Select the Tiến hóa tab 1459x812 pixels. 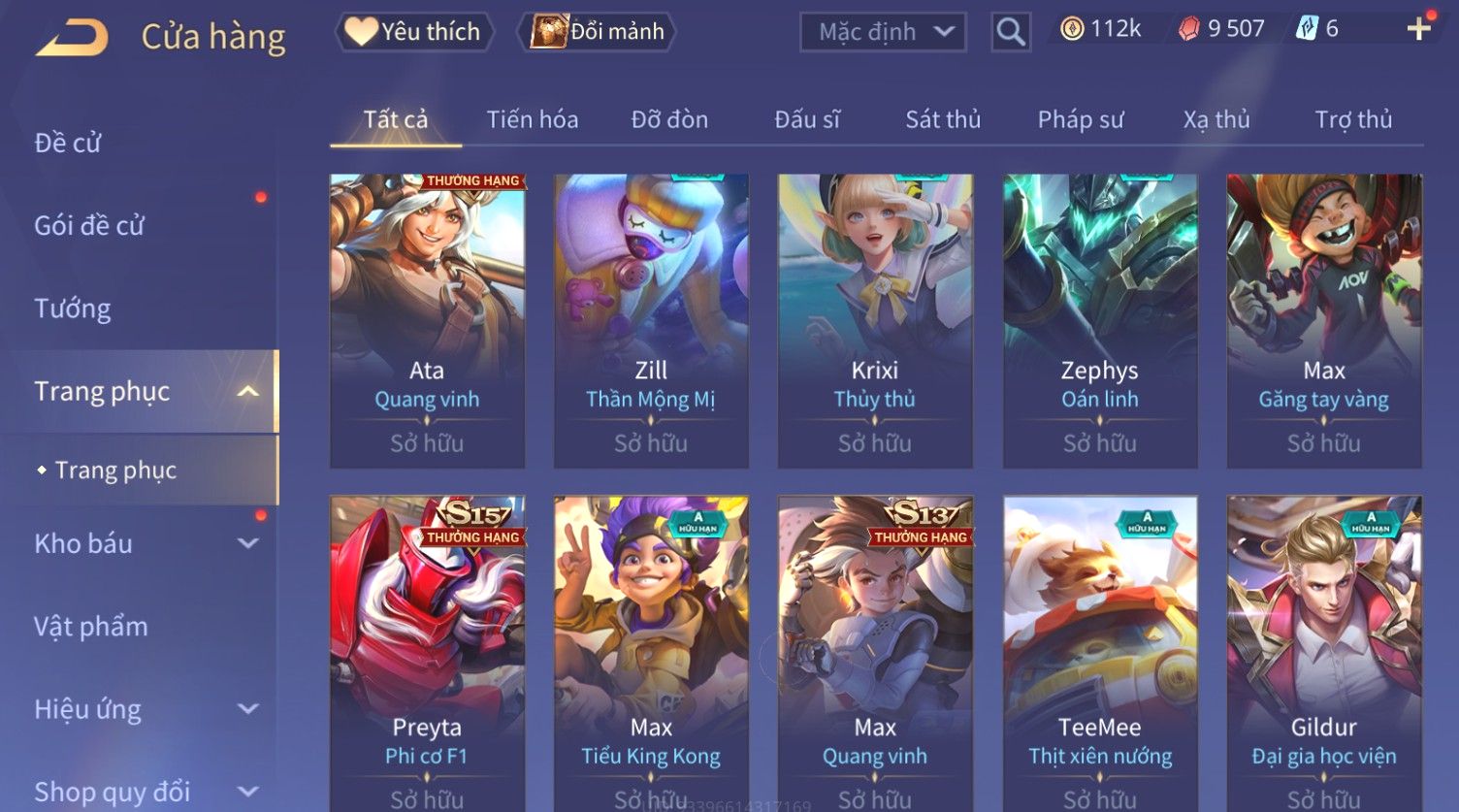click(533, 119)
